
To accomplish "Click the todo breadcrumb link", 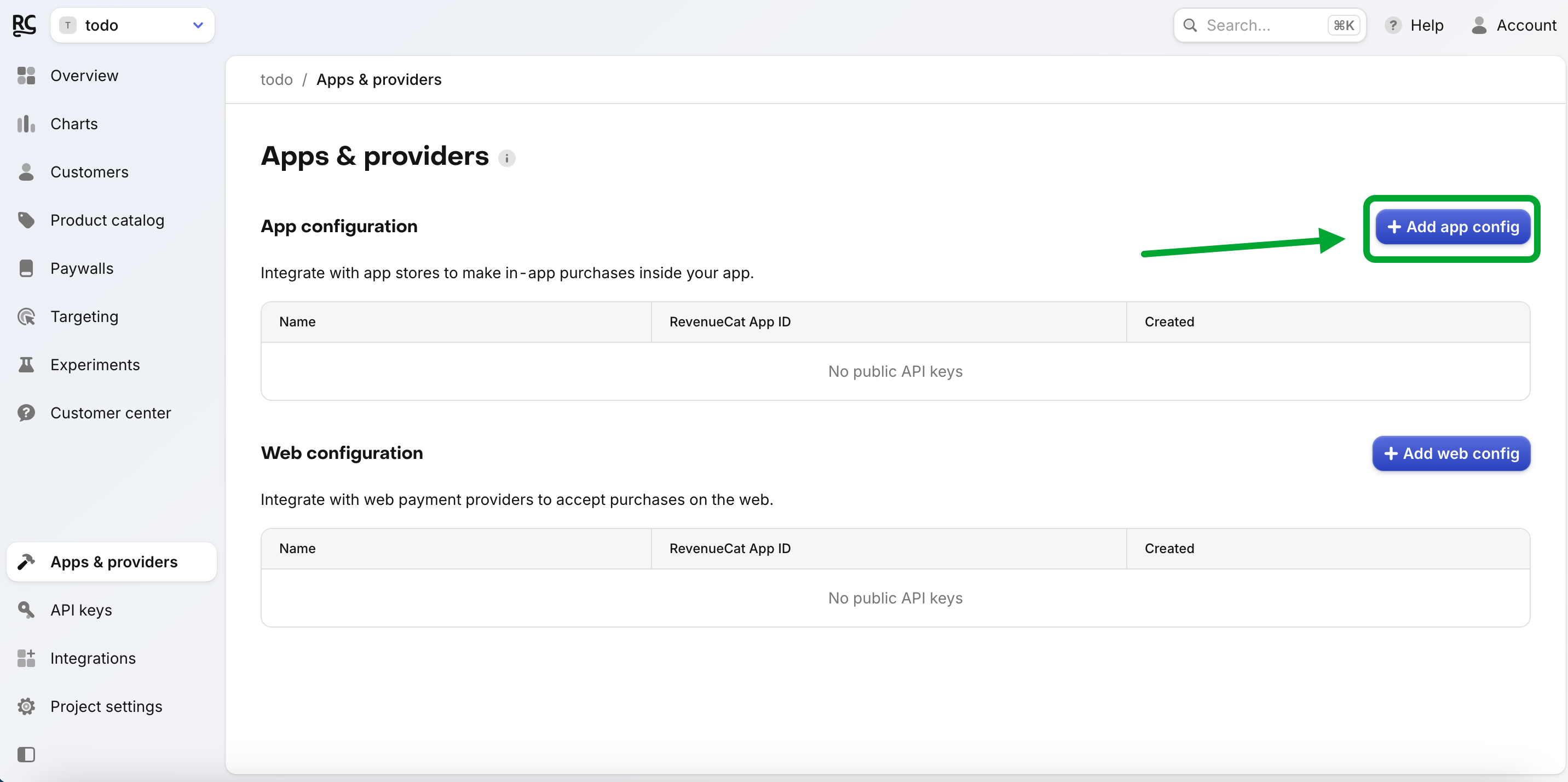I will [x=276, y=80].
